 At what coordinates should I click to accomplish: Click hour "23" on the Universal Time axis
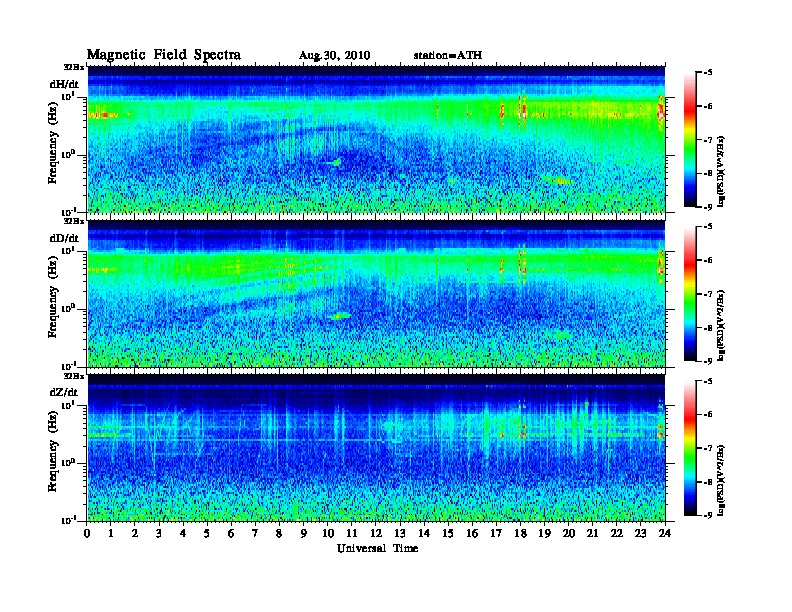(x=641, y=533)
